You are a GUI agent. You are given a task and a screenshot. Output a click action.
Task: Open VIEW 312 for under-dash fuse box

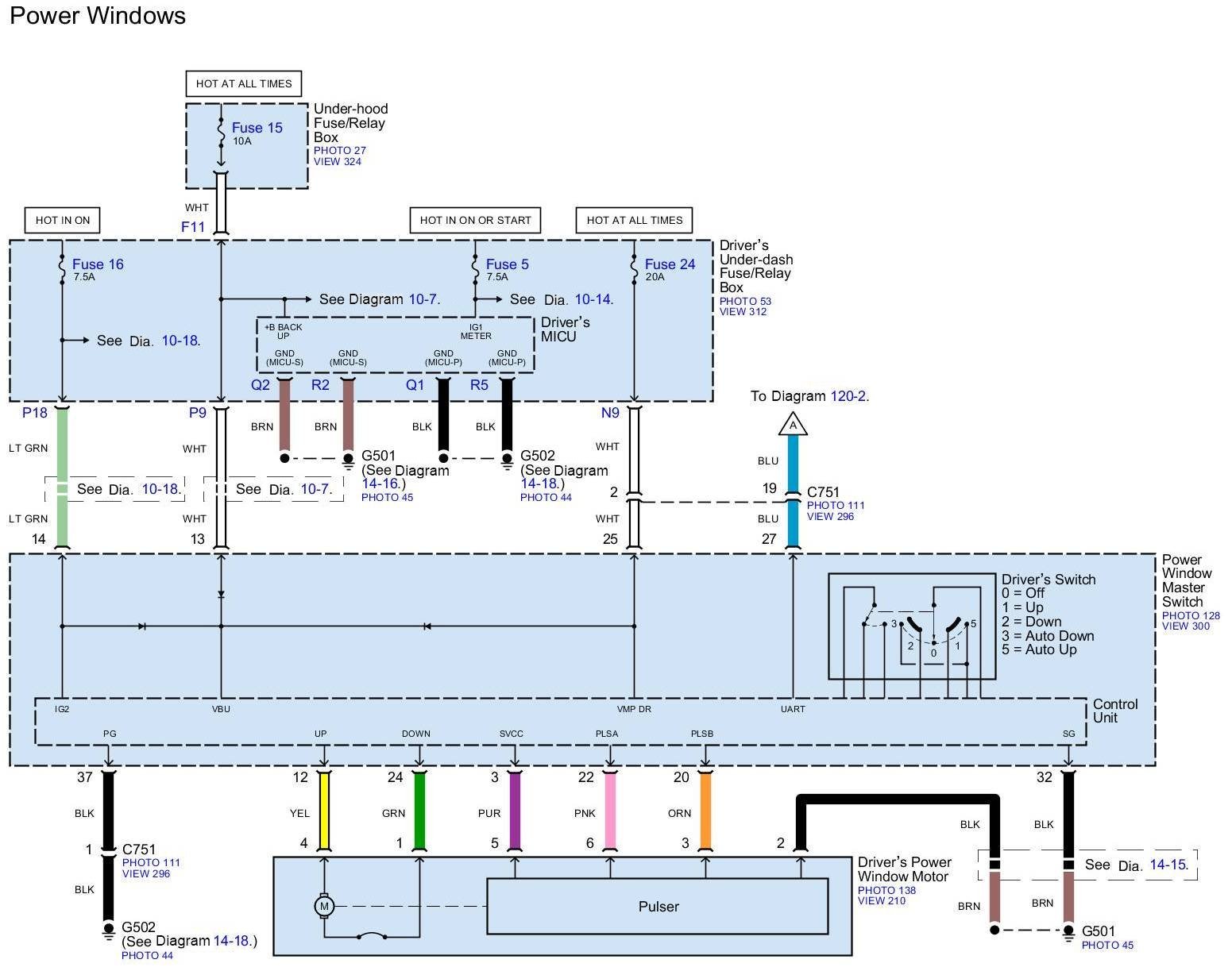[743, 311]
